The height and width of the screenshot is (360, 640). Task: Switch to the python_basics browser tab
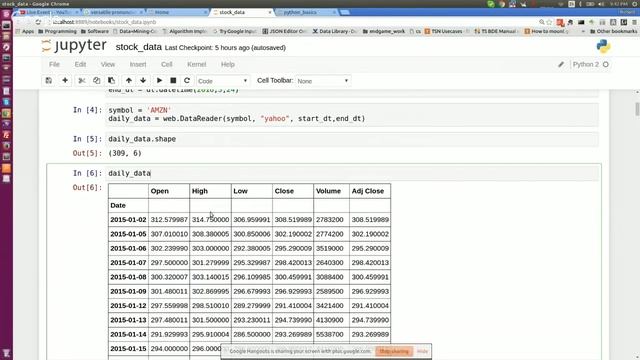tap(306, 12)
